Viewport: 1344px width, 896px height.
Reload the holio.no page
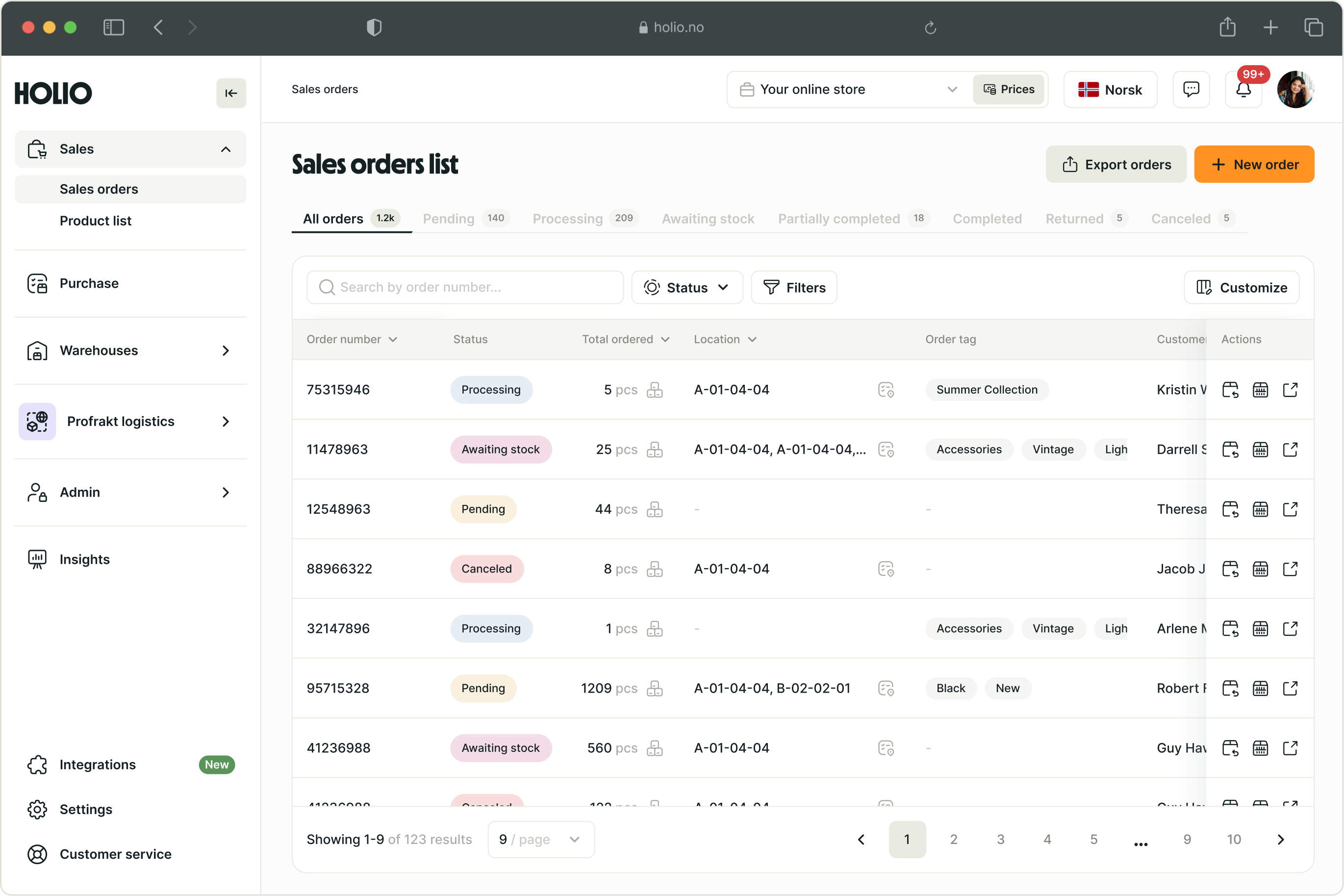coord(930,27)
